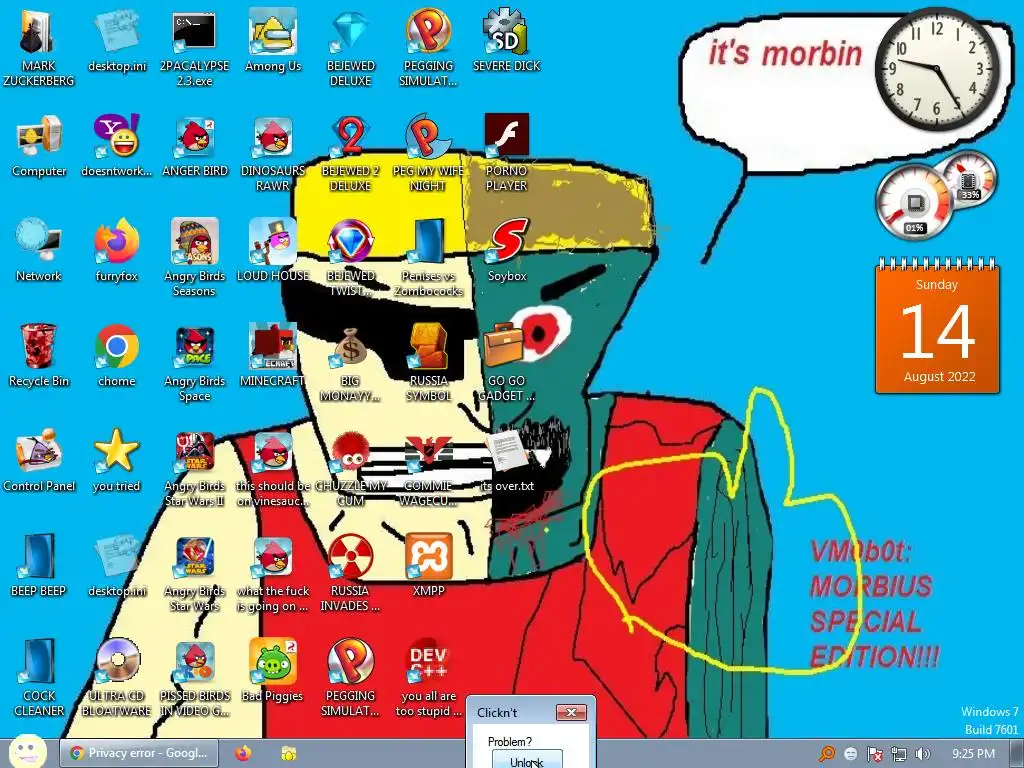Viewport: 1024px width, 768px height.
Task: Open the volume speaker tray icon
Action: point(923,754)
